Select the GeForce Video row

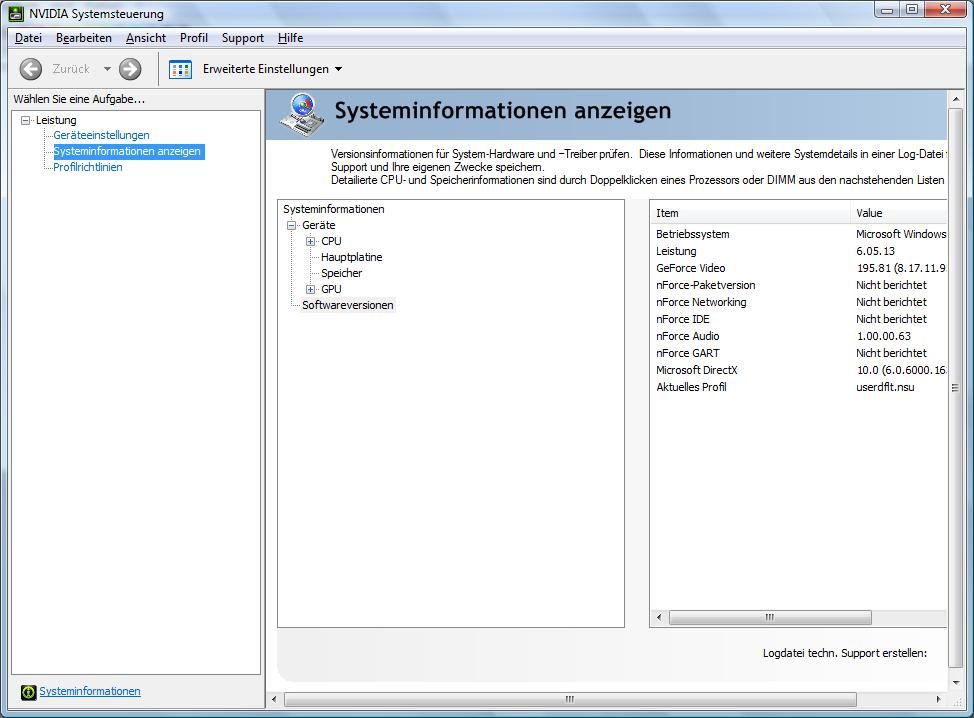click(799, 268)
